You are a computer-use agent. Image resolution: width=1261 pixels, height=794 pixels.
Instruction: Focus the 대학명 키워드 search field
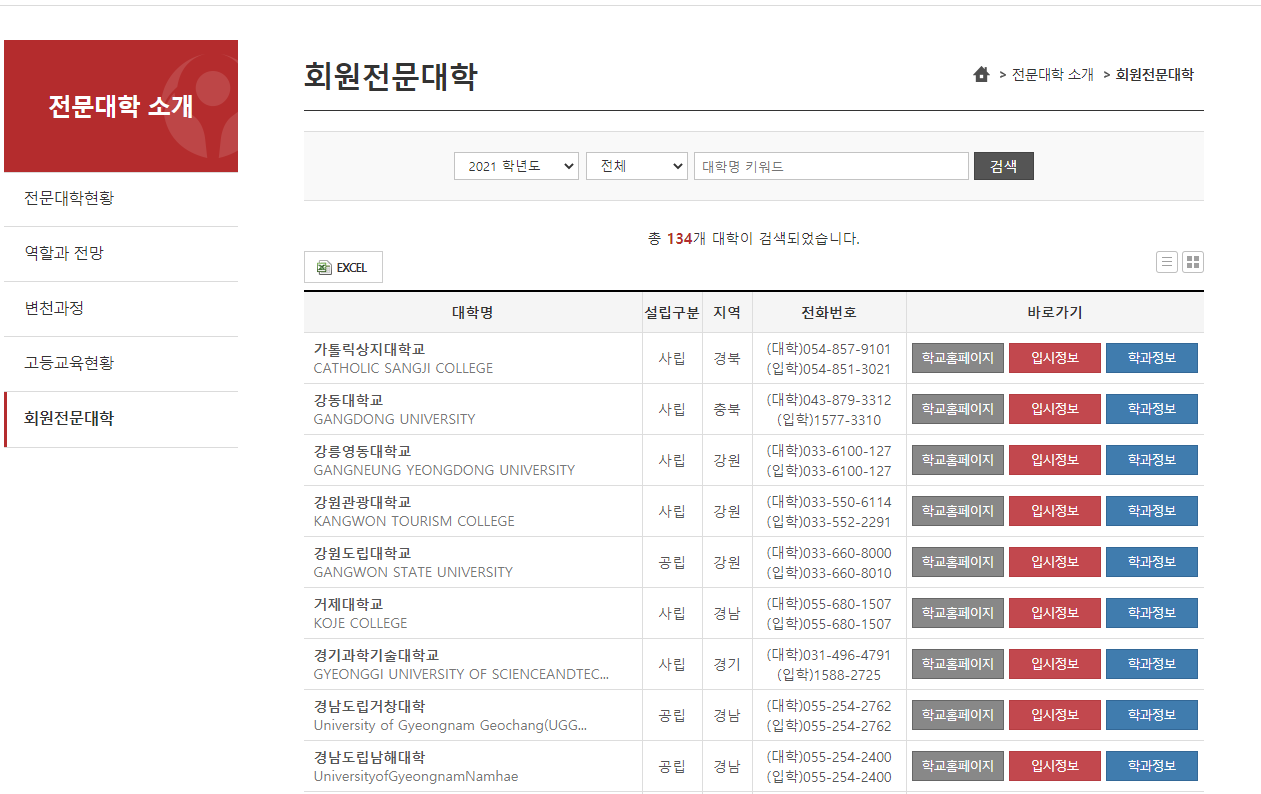click(831, 166)
